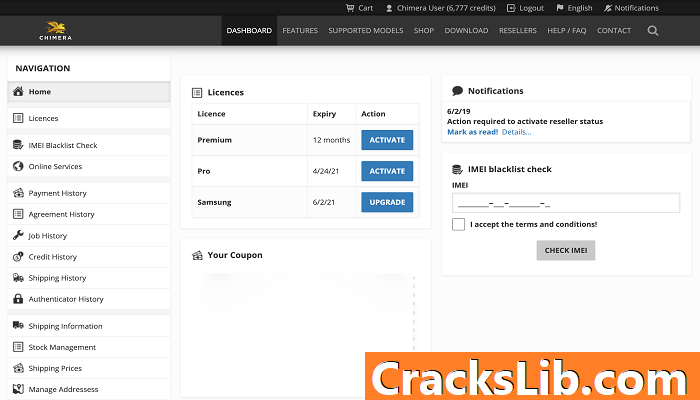Select Job History in the navigation

click(89, 235)
